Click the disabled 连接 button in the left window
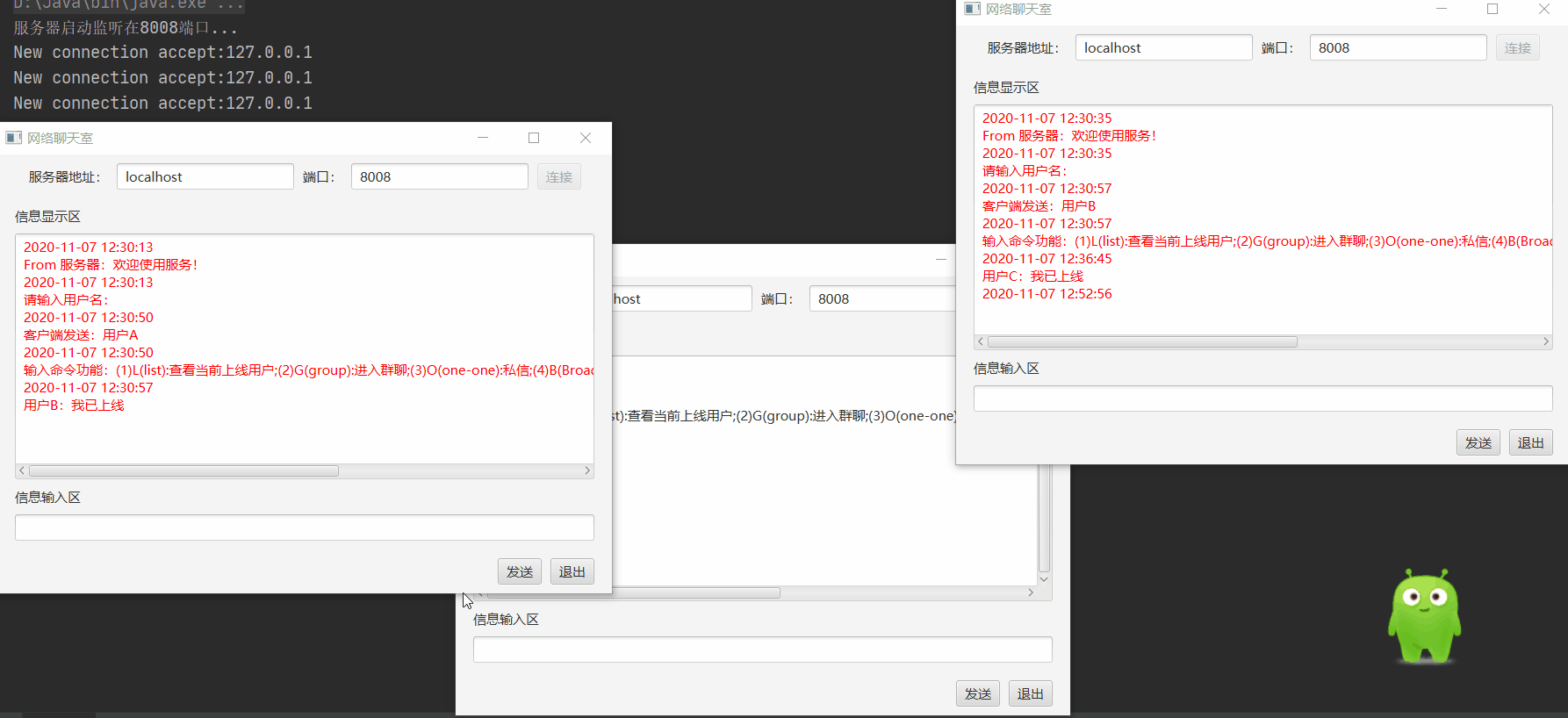Viewport: 1568px width, 718px height. point(559,176)
